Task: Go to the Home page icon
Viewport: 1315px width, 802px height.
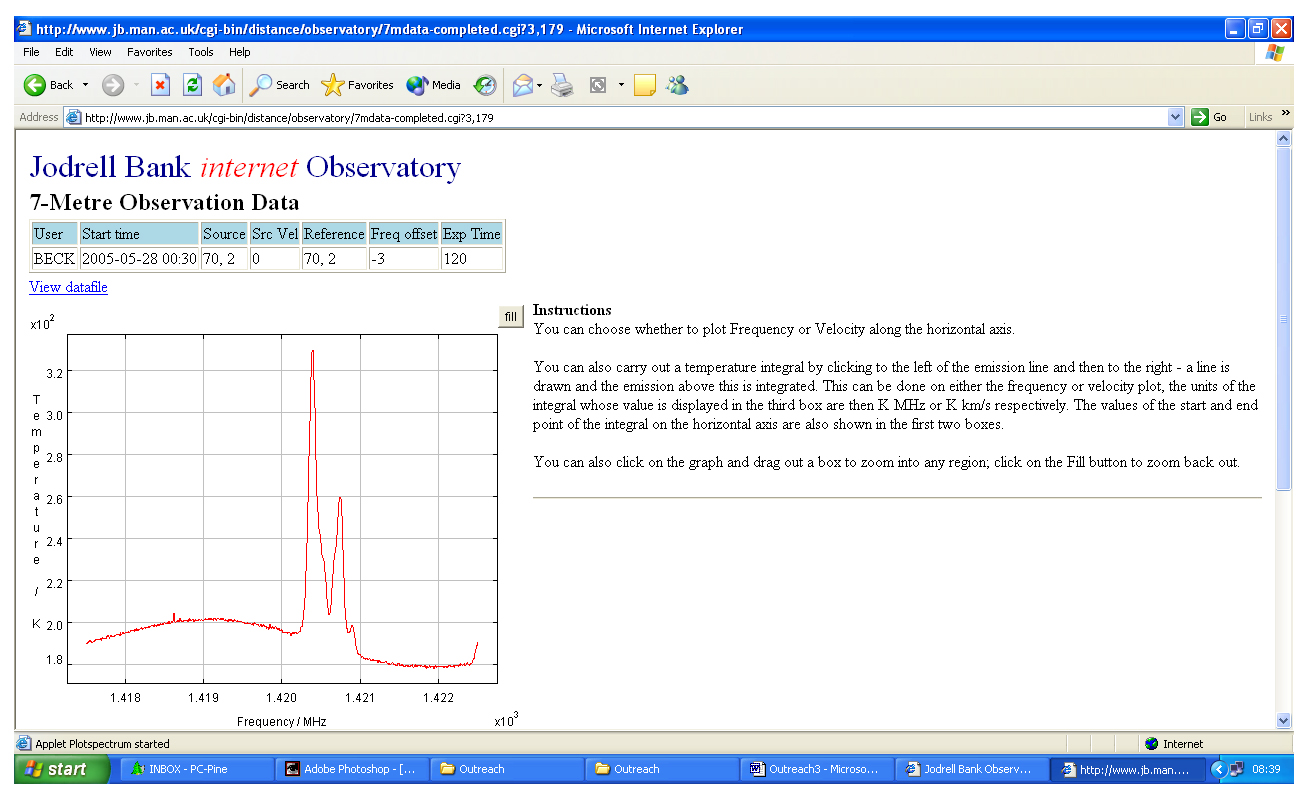Action: pyautogui.click(x=224, y=85)
